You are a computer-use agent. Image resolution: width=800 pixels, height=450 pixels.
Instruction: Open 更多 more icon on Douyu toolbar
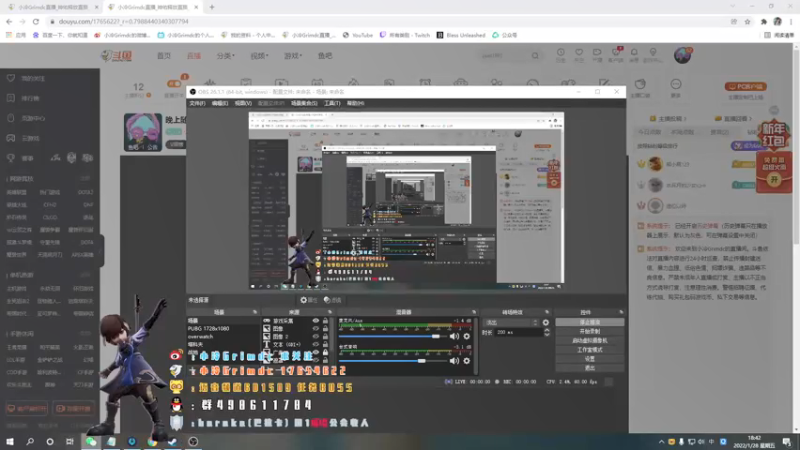coord(676,88)
